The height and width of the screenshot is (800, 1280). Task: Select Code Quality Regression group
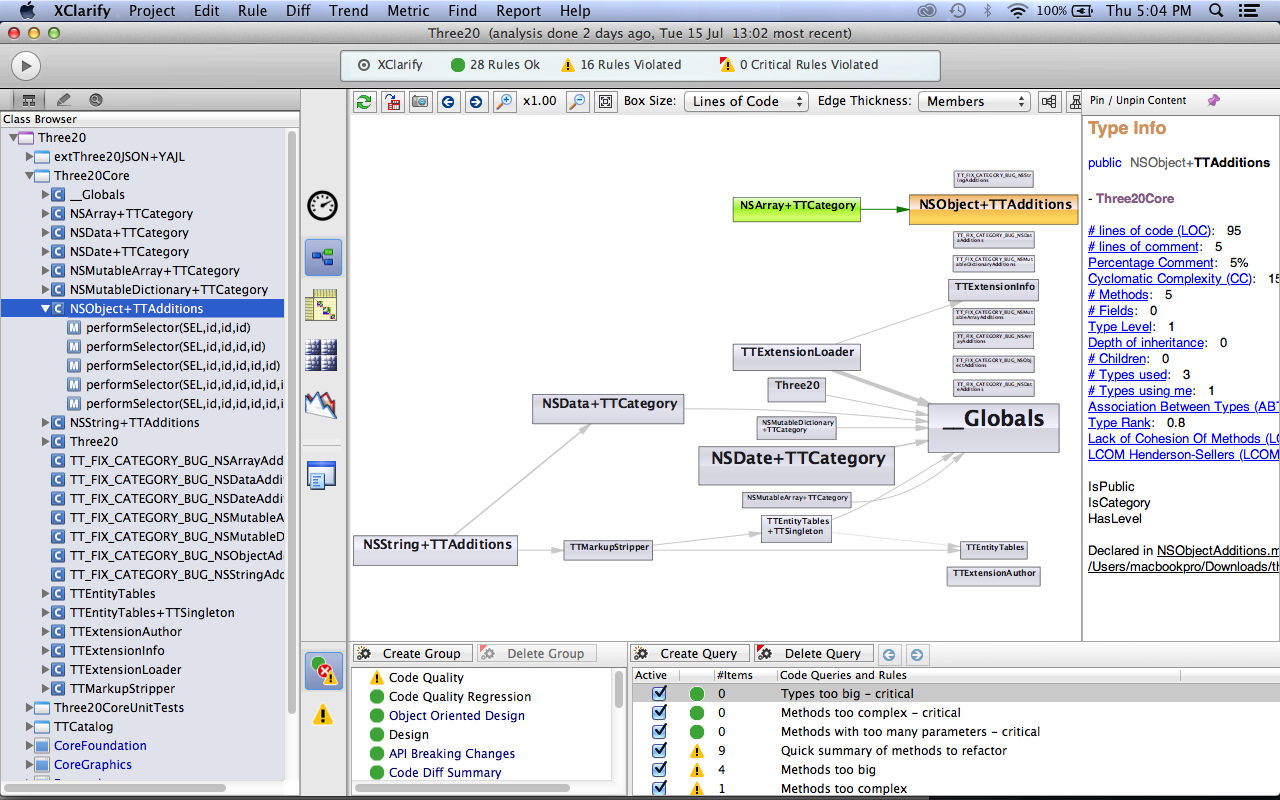(460, 697)
